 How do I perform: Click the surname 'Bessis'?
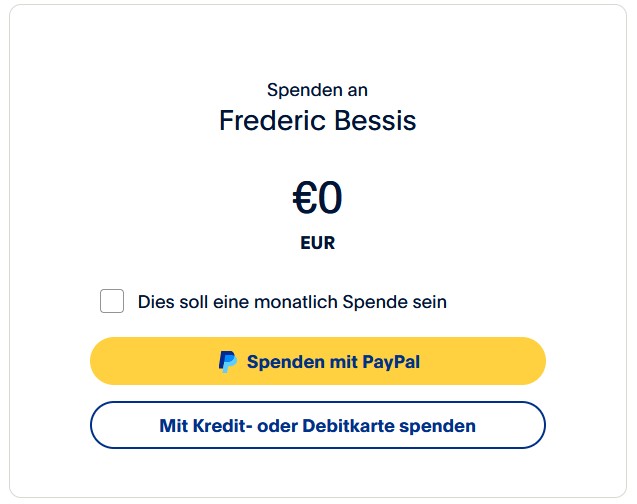click(x=383, y=121)
